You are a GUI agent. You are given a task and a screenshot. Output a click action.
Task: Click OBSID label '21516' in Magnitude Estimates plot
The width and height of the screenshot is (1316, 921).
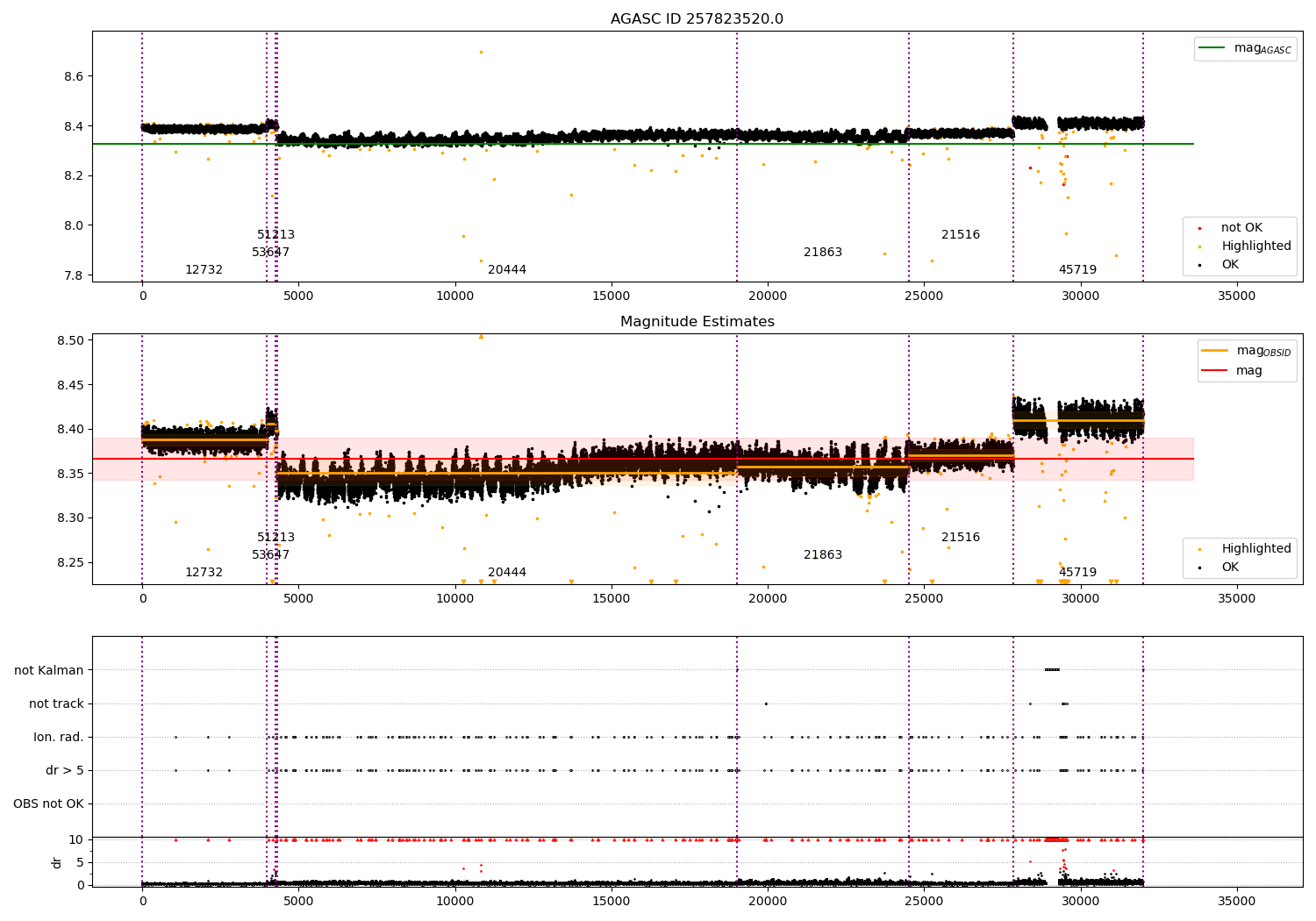tap(961, 538)
